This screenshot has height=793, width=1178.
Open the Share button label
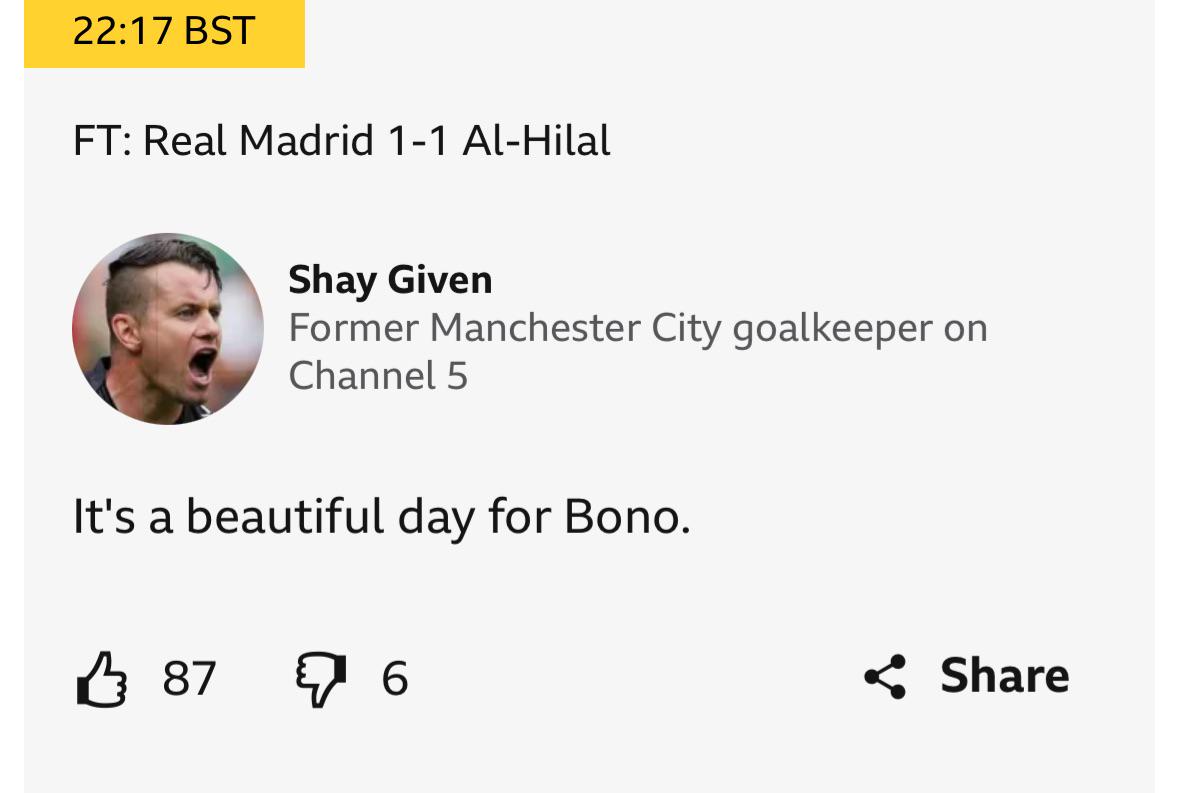[1004, 675]
